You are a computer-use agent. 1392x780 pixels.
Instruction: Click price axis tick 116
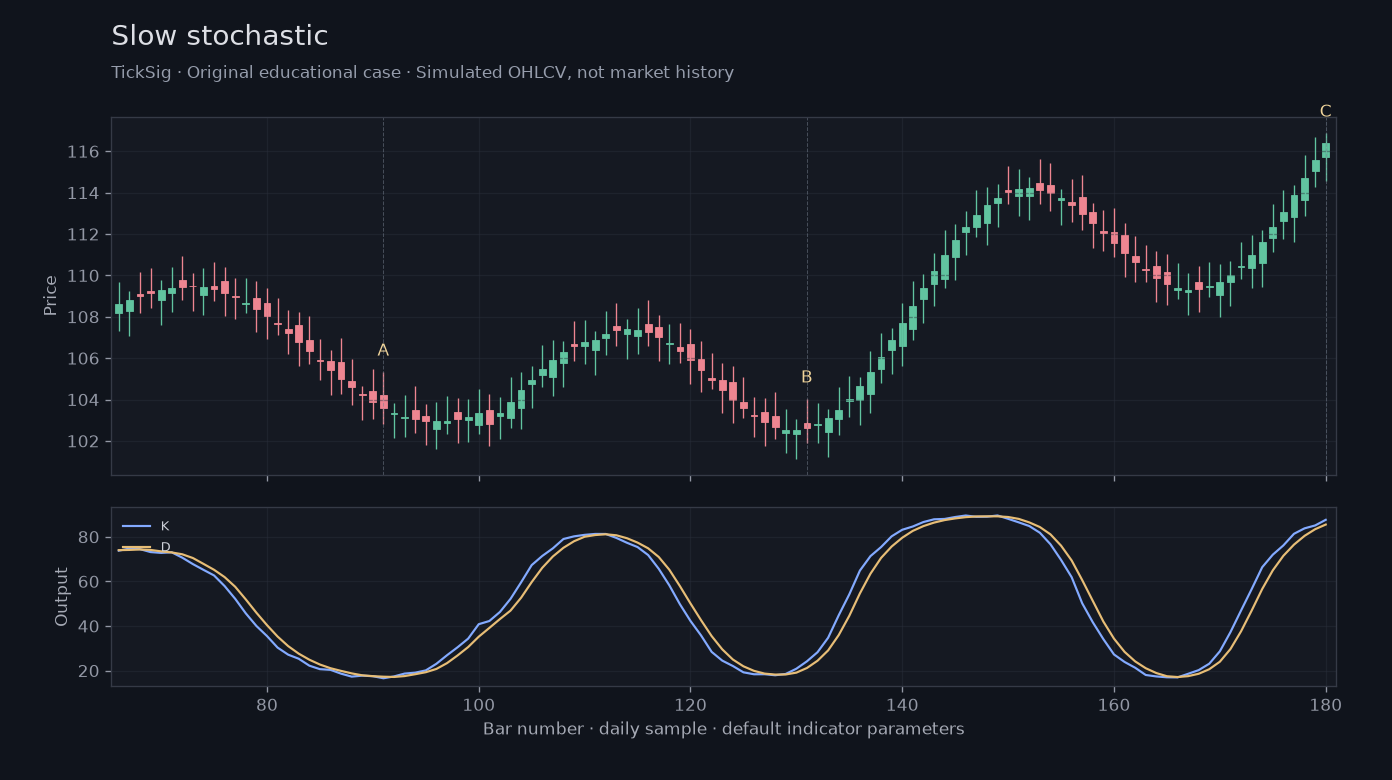83,152
